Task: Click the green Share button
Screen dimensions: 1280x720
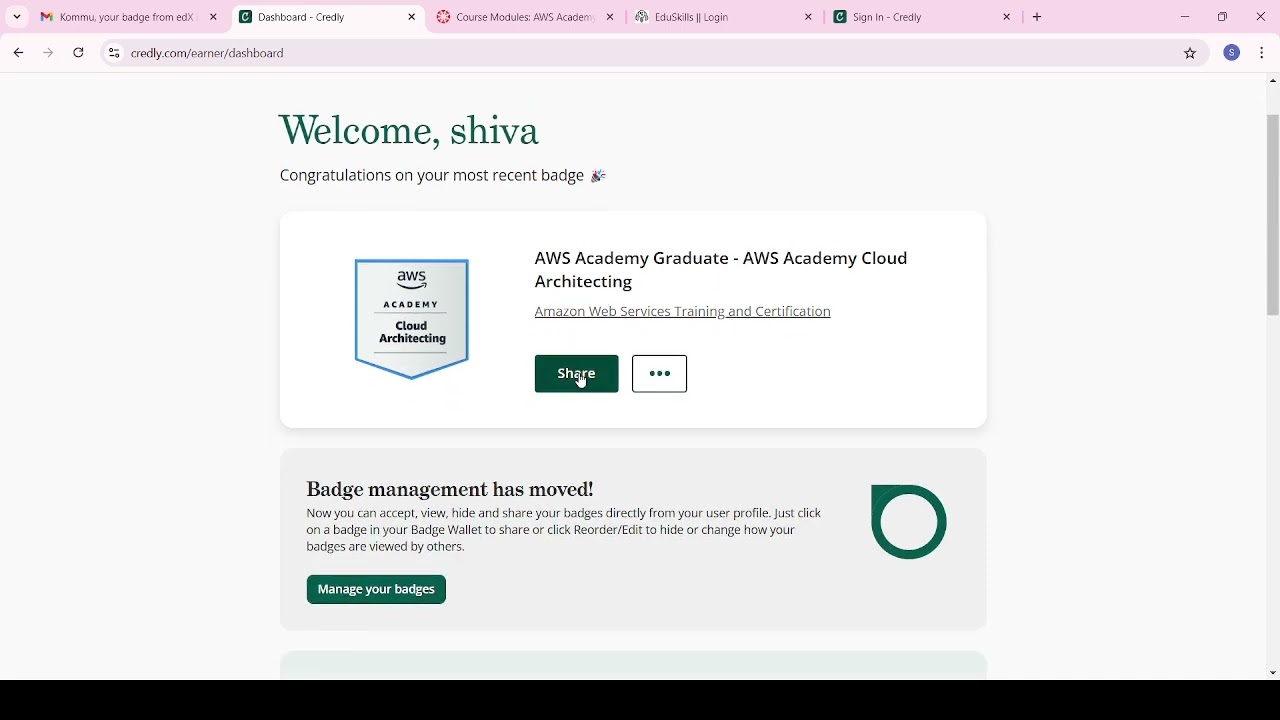Action: pyautogui.click(x=576, y=374)
